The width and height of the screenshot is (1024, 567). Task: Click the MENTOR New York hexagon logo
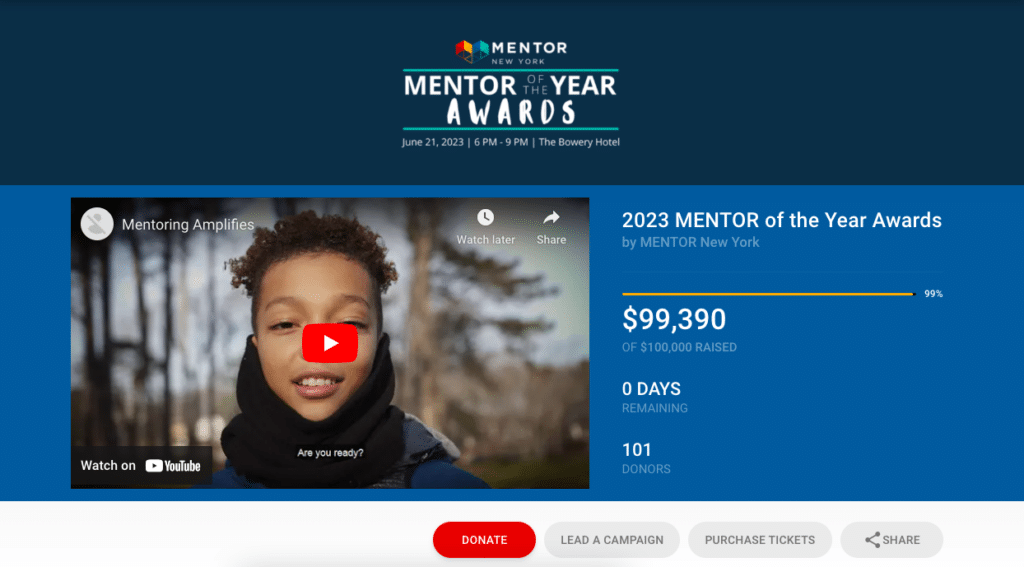(472, 51)
